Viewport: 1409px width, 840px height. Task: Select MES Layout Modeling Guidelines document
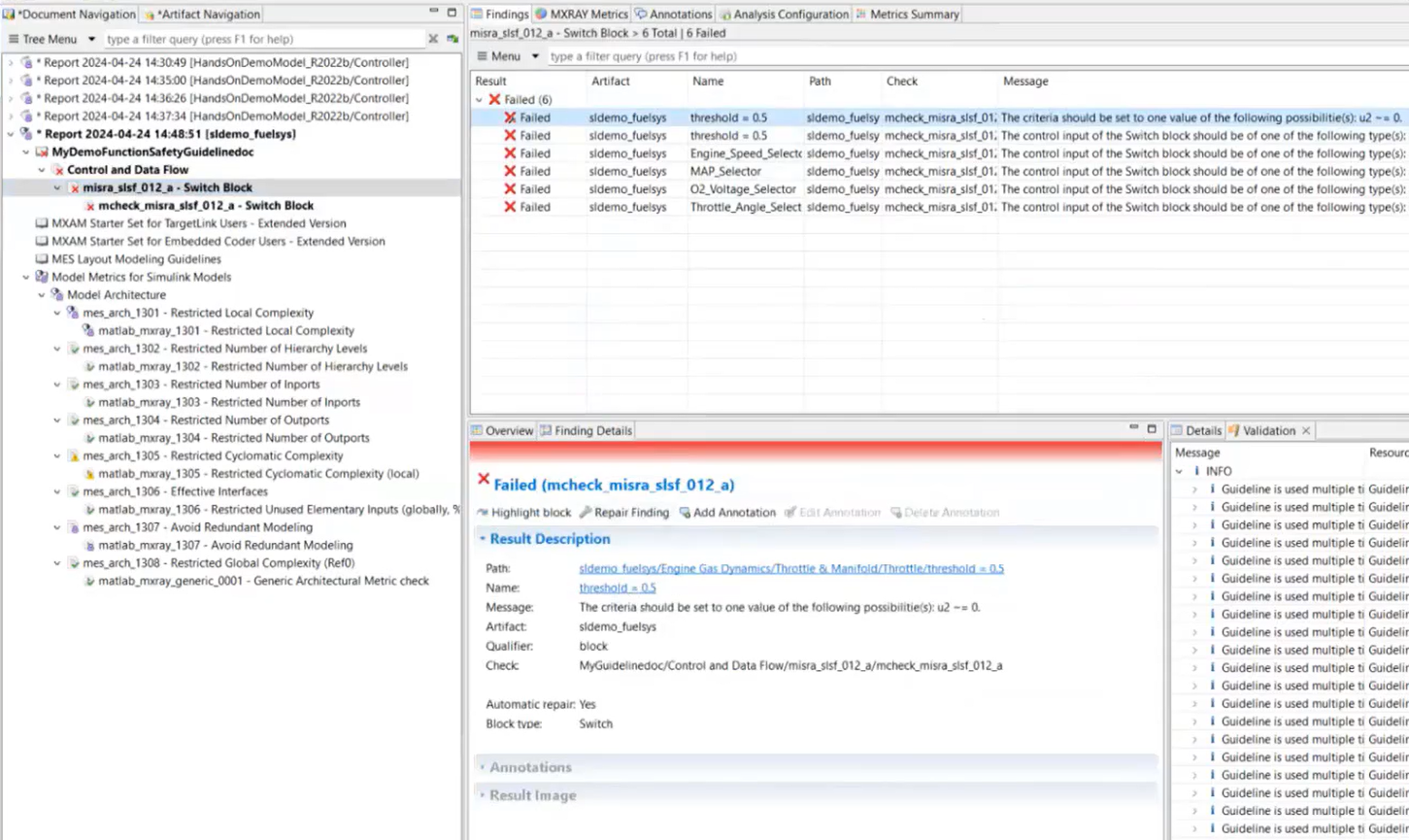click(x=136, y=259)
